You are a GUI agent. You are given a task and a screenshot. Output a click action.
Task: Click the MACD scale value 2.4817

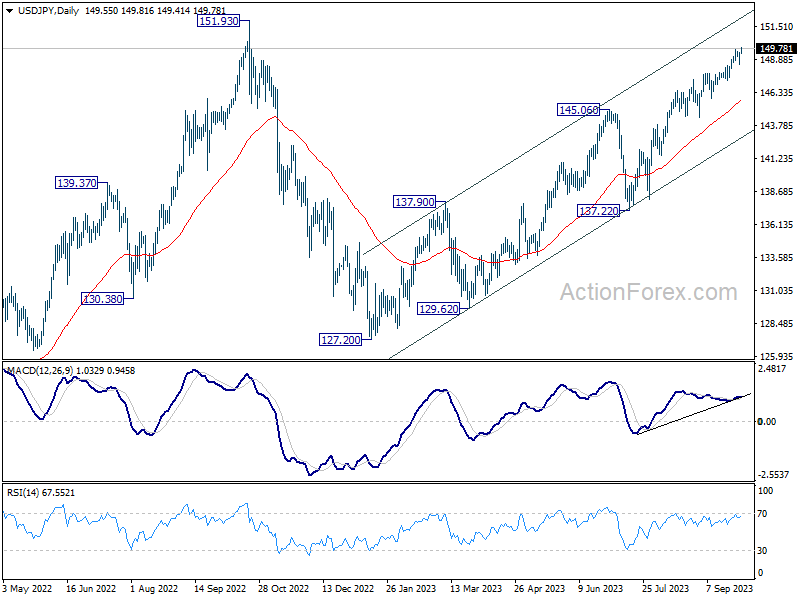pyautogui.click(x=773, y=368)
